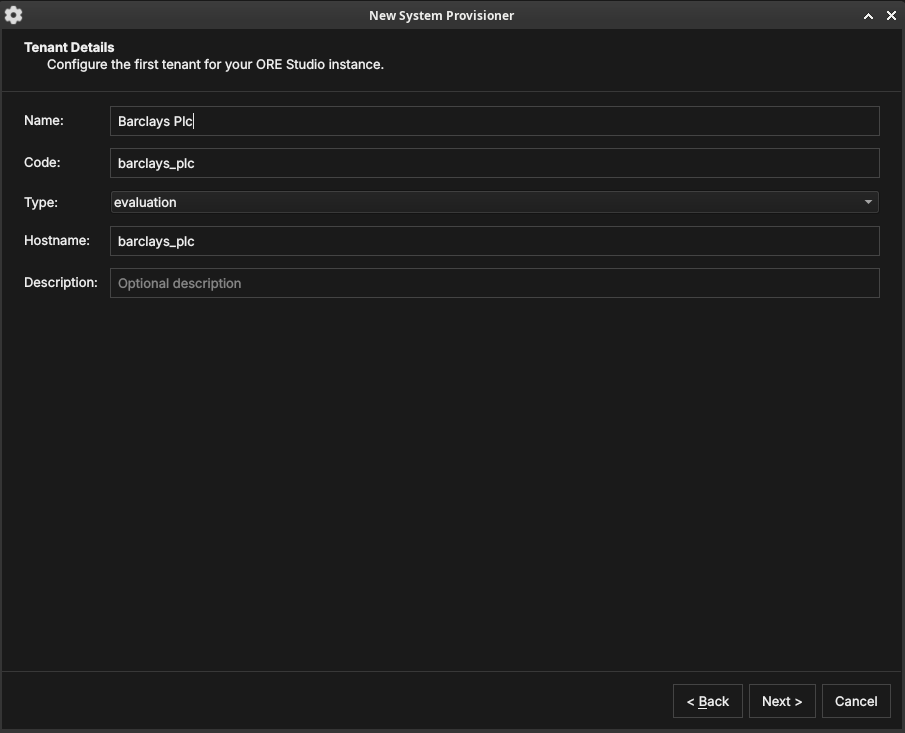Roll up window using the caret icon
The image size is (905, 733).
coord(868,16)
